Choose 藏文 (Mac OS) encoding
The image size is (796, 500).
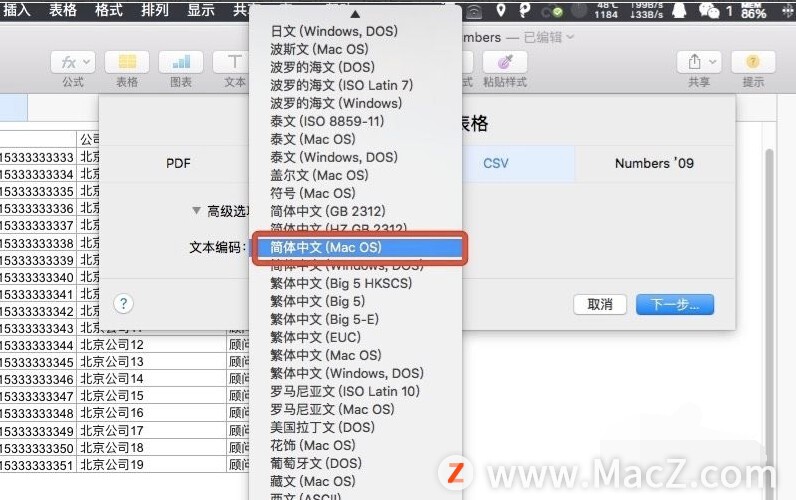[355, 481]
